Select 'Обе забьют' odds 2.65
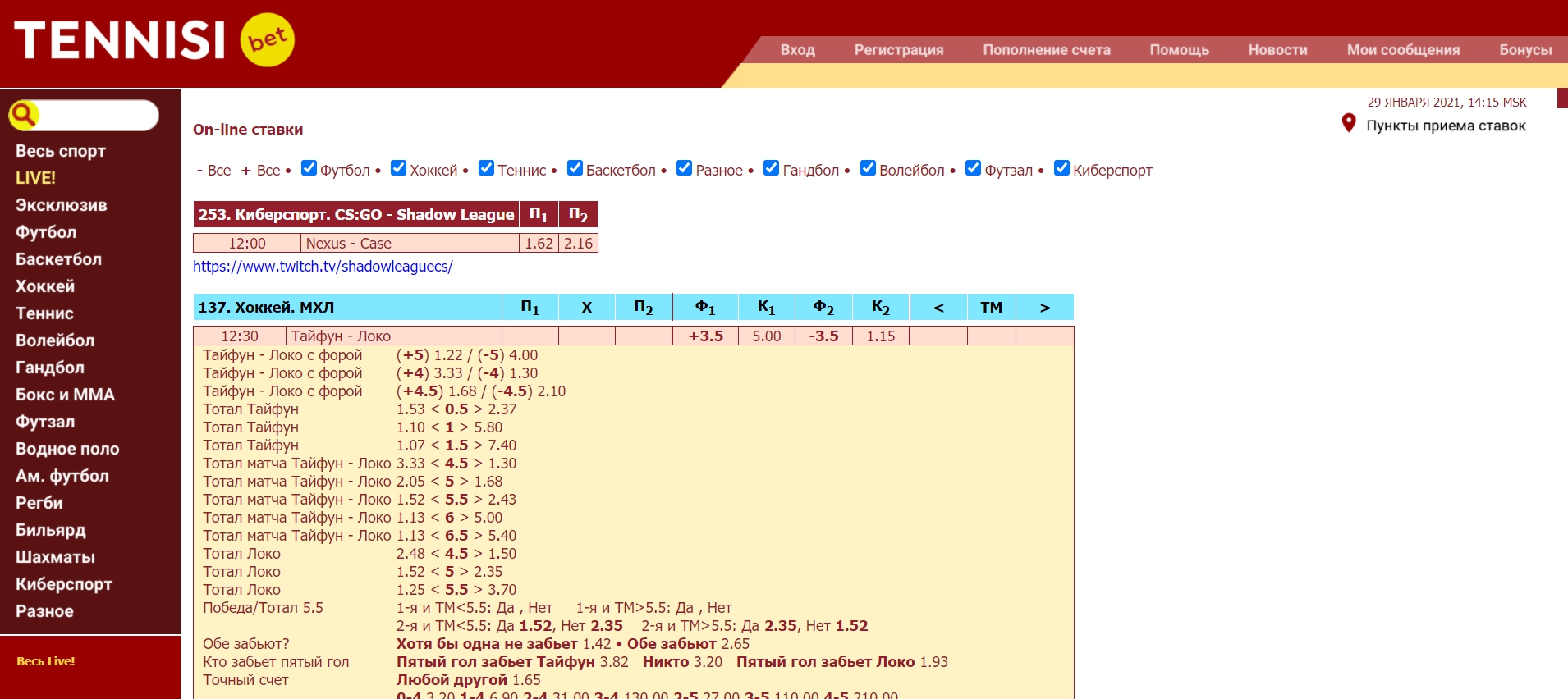Viewport: 1568px width, 699px height. [736, 644]
